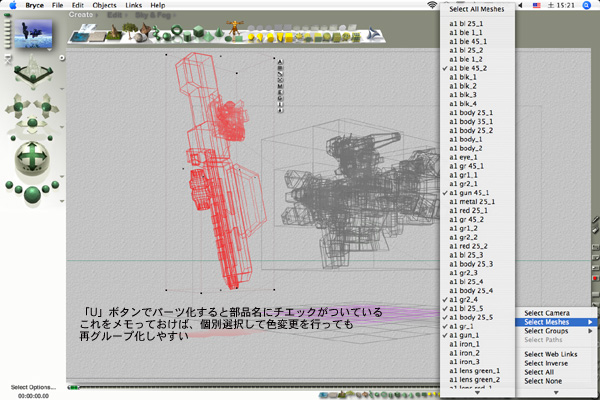Click the orange human figure icon
The width and height of the screenshot is (600, 400).
[x=234, y=28]
